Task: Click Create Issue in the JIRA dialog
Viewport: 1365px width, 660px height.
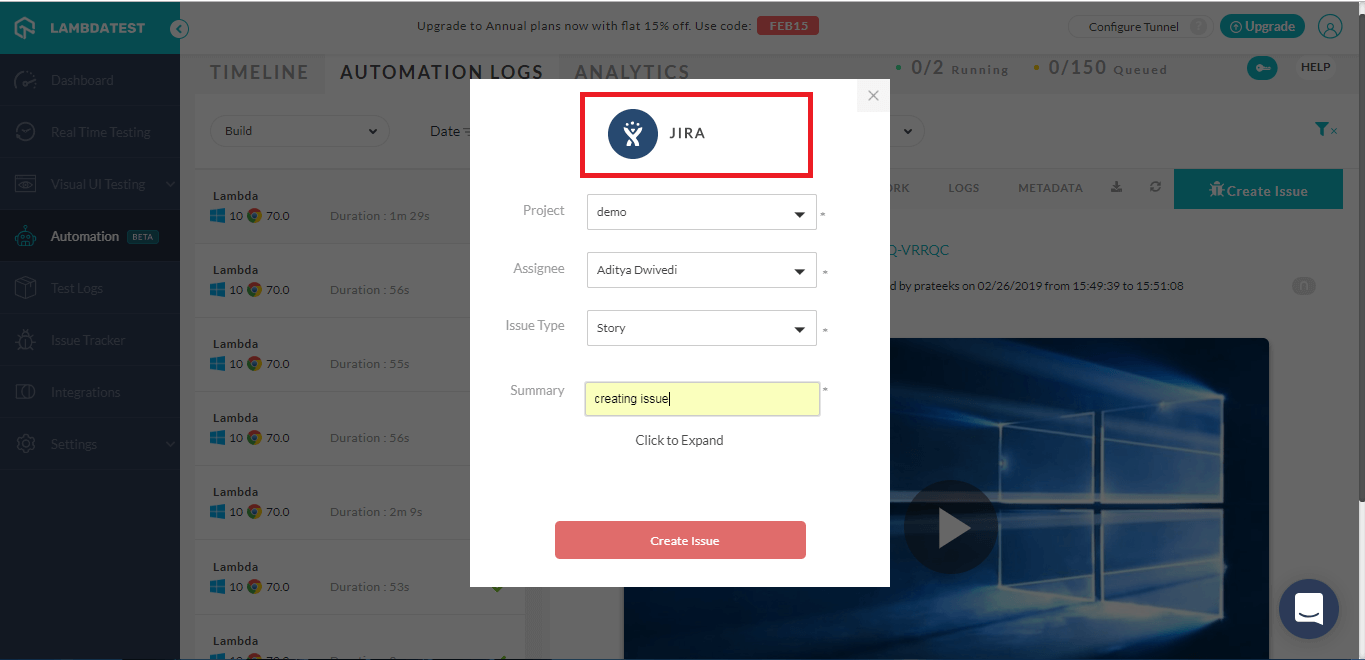Action: pos(680,540)
